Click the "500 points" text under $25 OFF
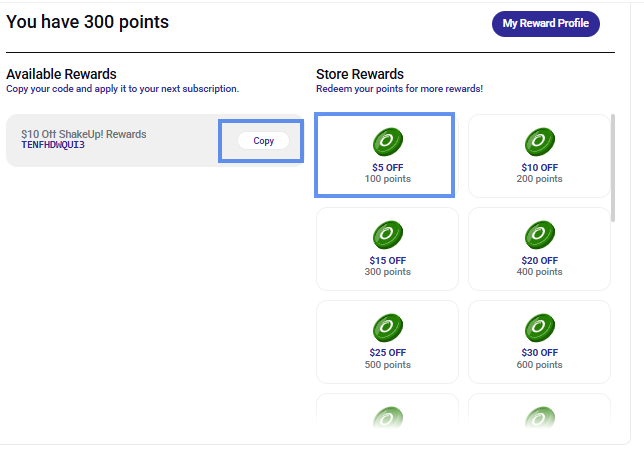 (387, 365)
